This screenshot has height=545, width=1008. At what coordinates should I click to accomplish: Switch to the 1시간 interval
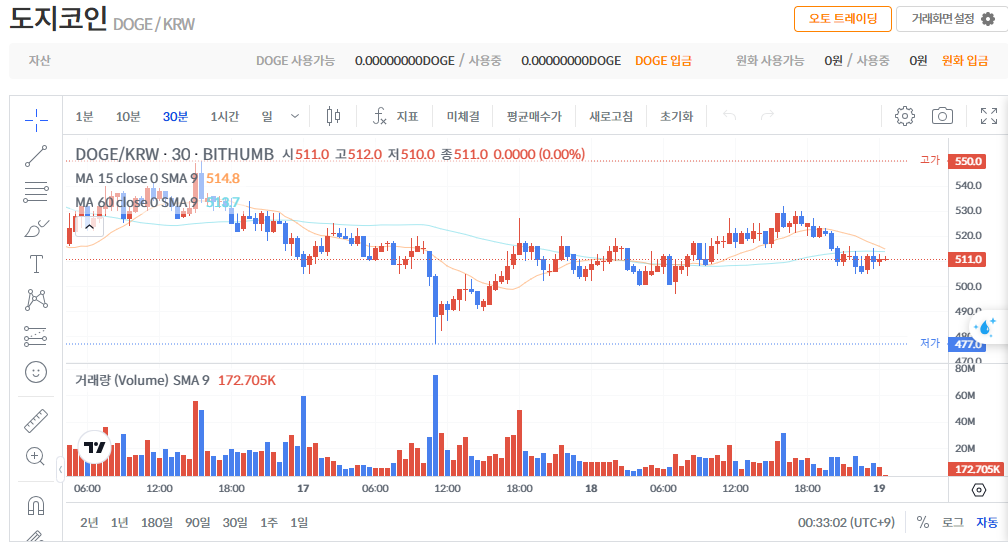pos(224,116)
